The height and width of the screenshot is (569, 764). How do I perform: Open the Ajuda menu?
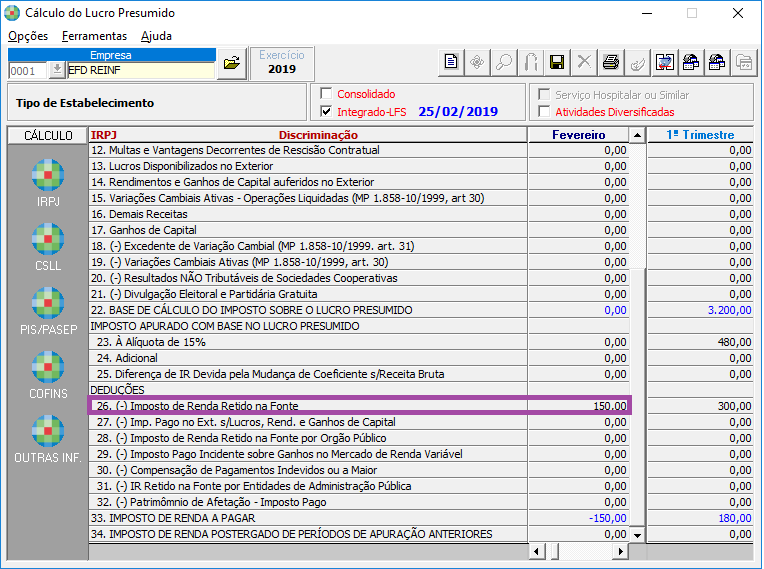[x=156, y=36]
